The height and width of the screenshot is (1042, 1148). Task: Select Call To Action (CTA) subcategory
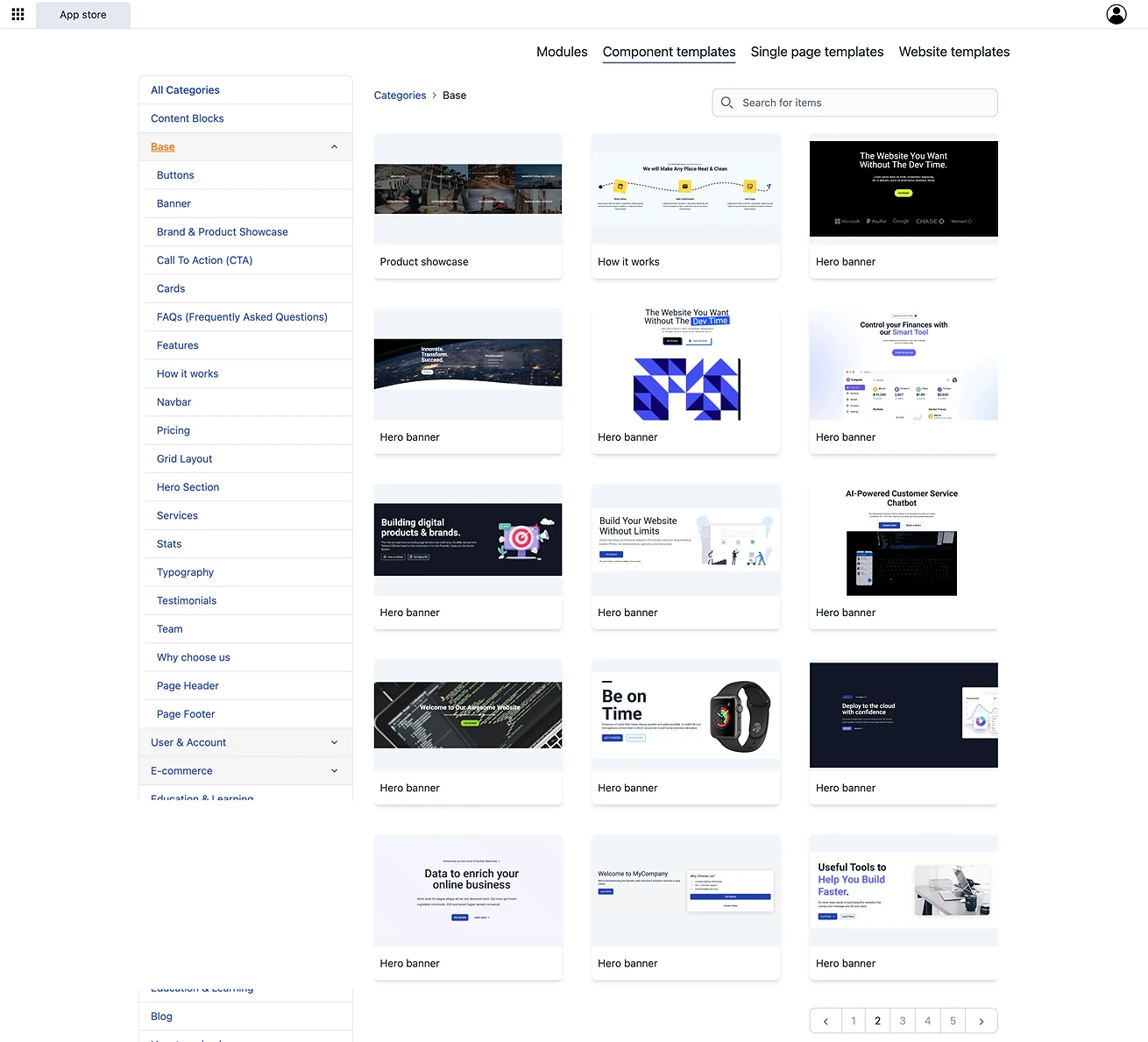tap(204, 260)
